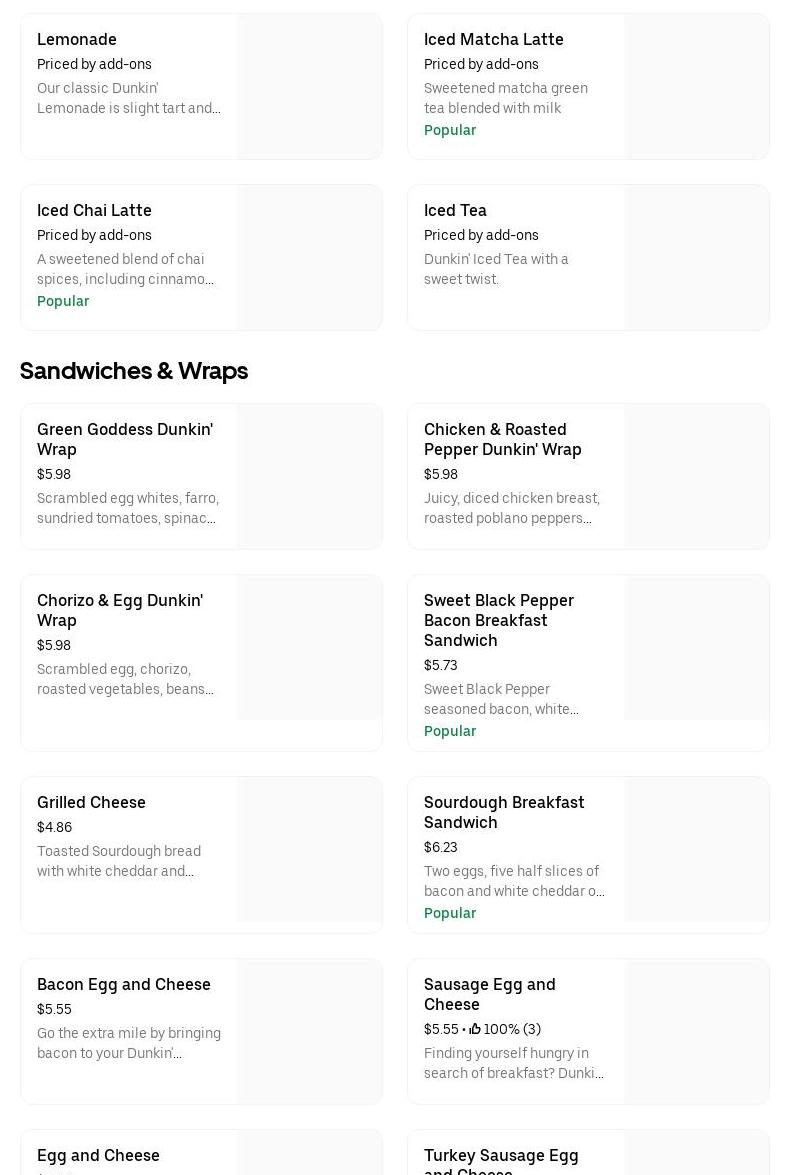Click the Turkey Sausage Egg and Cheese title

(501, 1158)
